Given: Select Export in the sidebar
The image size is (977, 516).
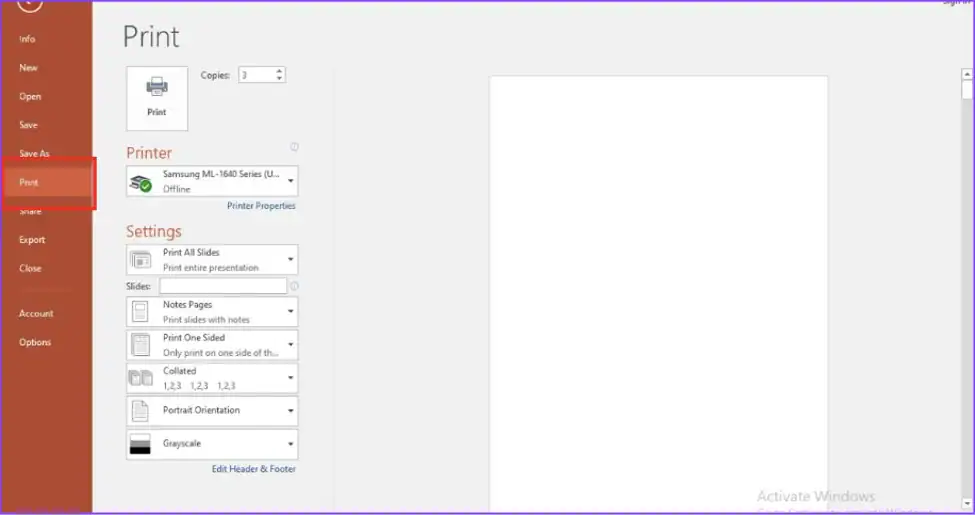Looking at the screenshot, I should [x=32, y=240].
